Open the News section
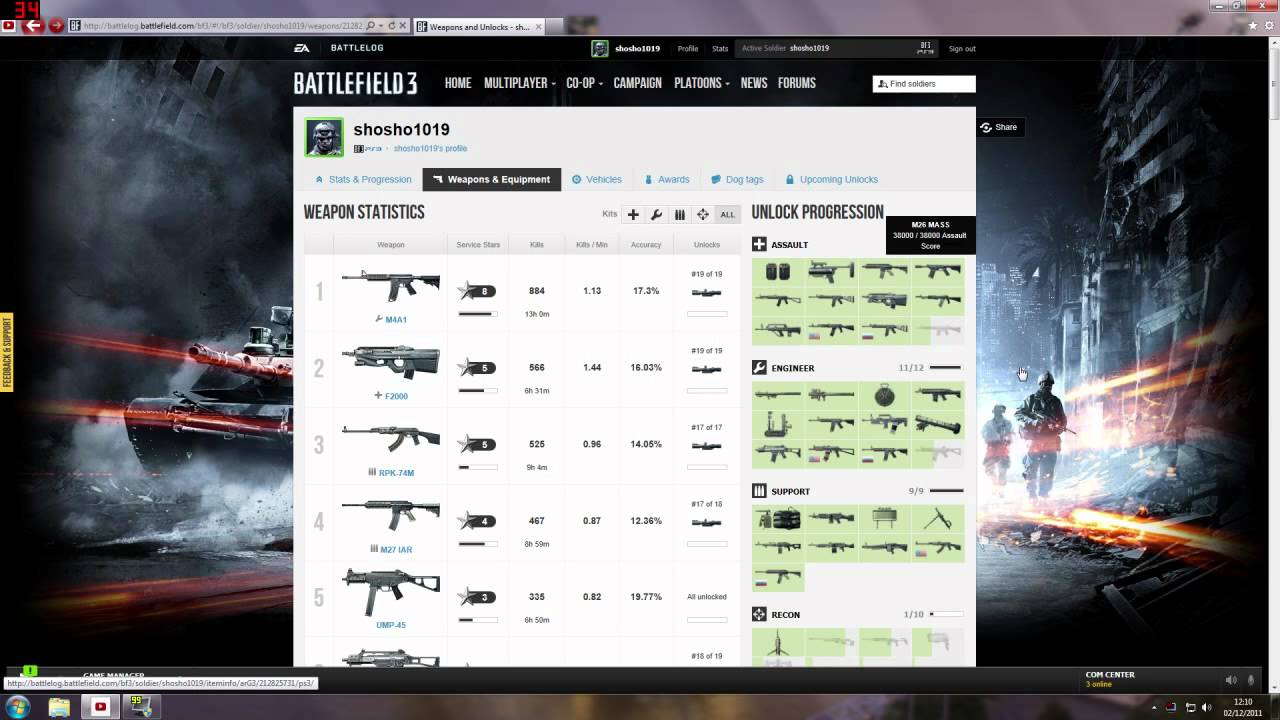Screen dimensions: 1280x720 tap(754, 83)
